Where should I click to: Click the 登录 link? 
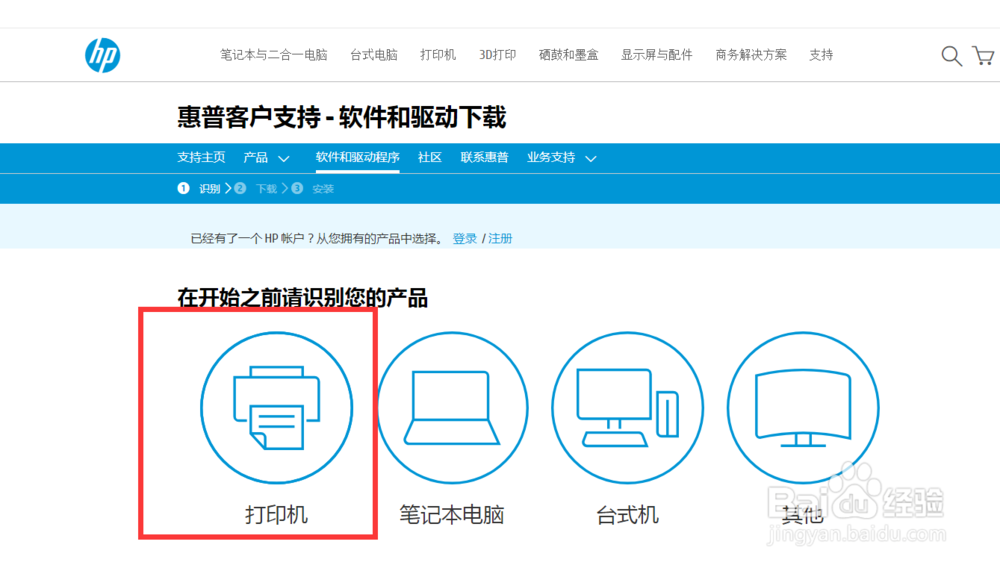pos(465,238)
